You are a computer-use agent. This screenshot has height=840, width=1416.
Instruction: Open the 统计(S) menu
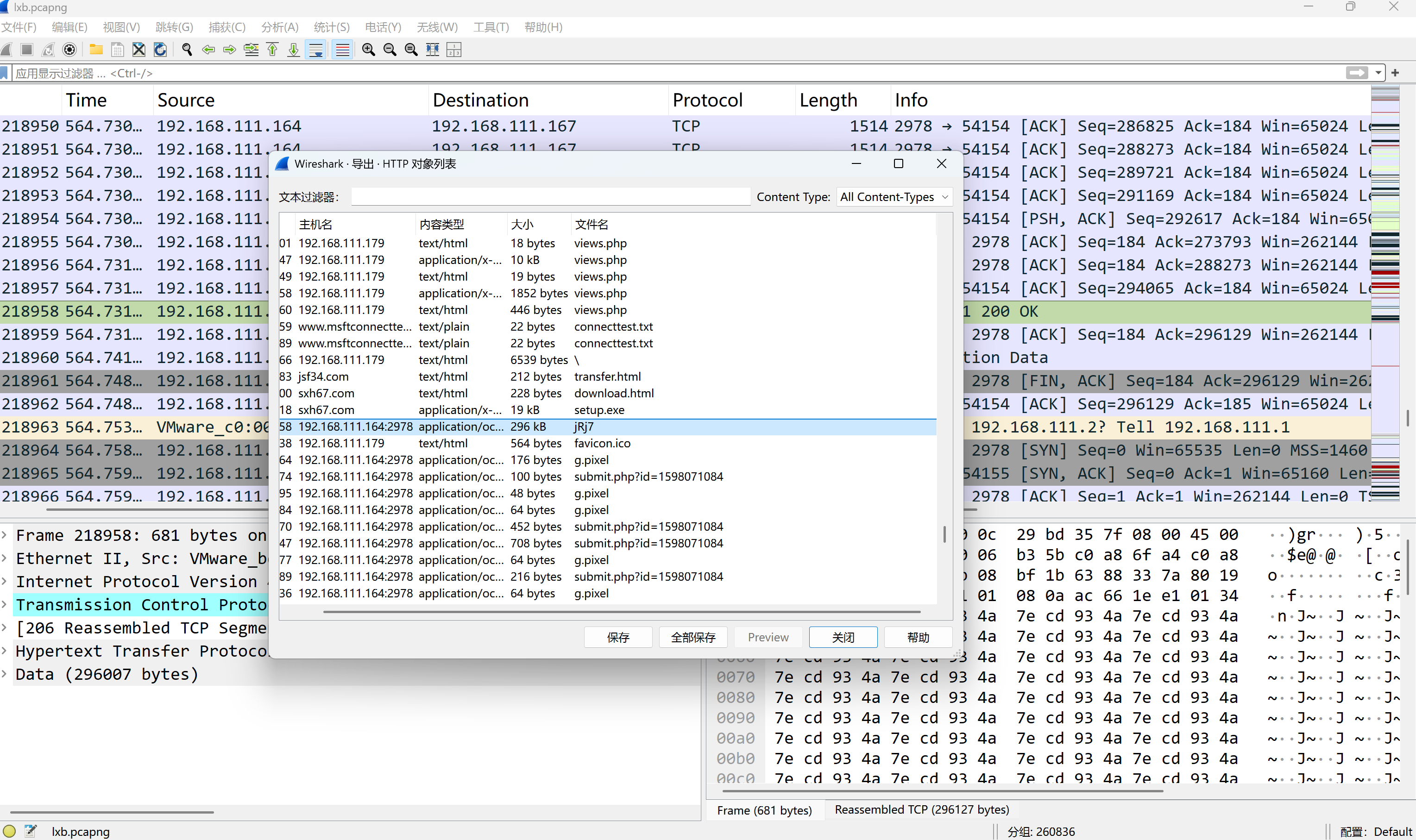click(331, 27)
